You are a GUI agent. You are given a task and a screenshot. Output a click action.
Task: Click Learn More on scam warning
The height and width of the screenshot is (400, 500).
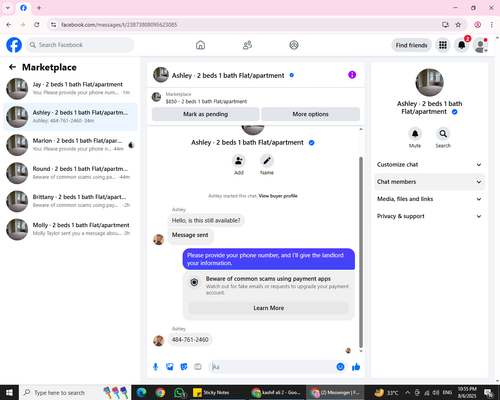click(x=269, y=308)
